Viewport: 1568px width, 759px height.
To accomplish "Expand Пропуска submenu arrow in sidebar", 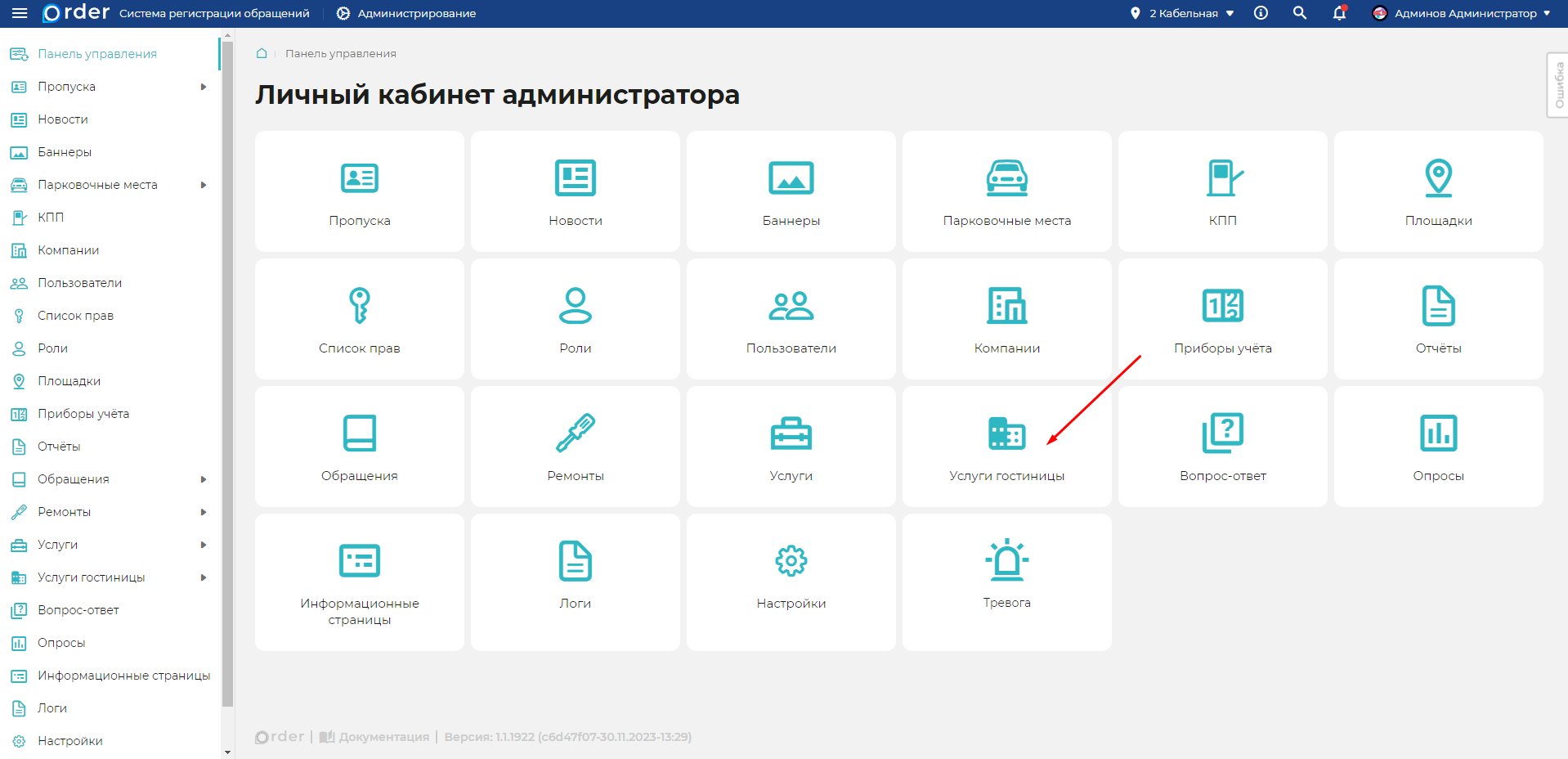I will pos(204,87).
